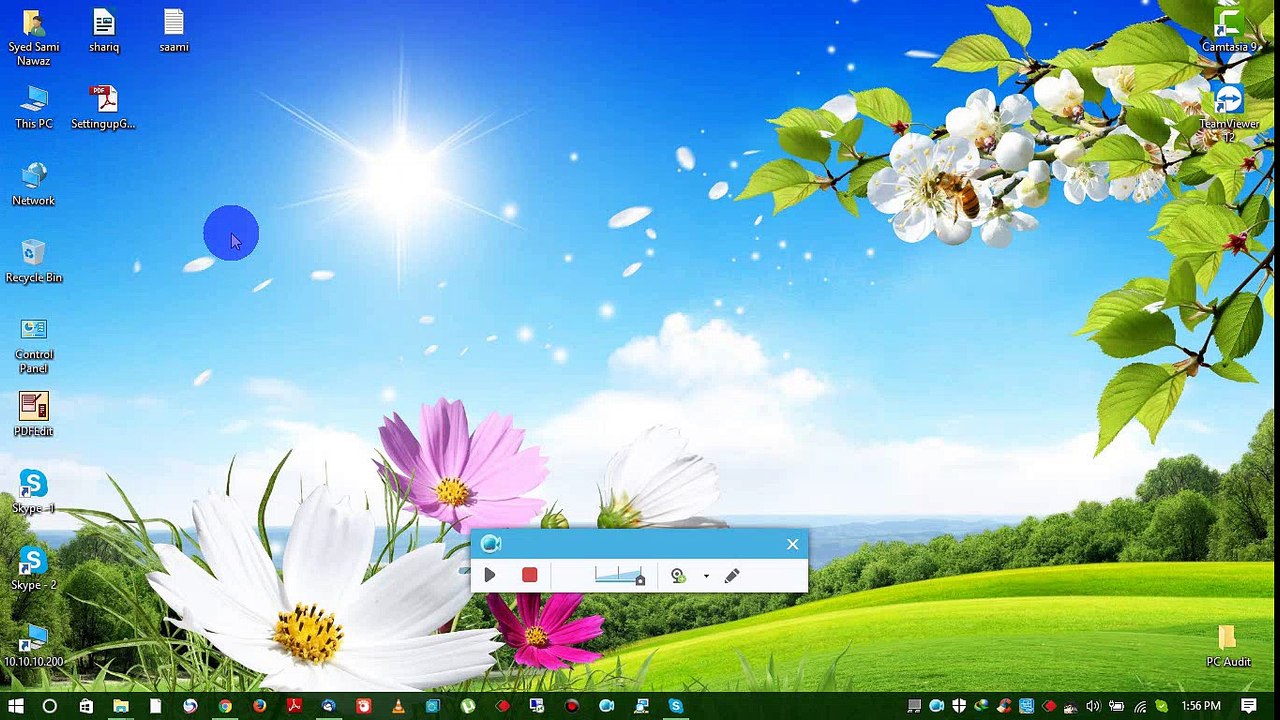The image size is (1280, 720).
Task: Select the pencil draw tool in recorder
Action: tap(732, 575)
